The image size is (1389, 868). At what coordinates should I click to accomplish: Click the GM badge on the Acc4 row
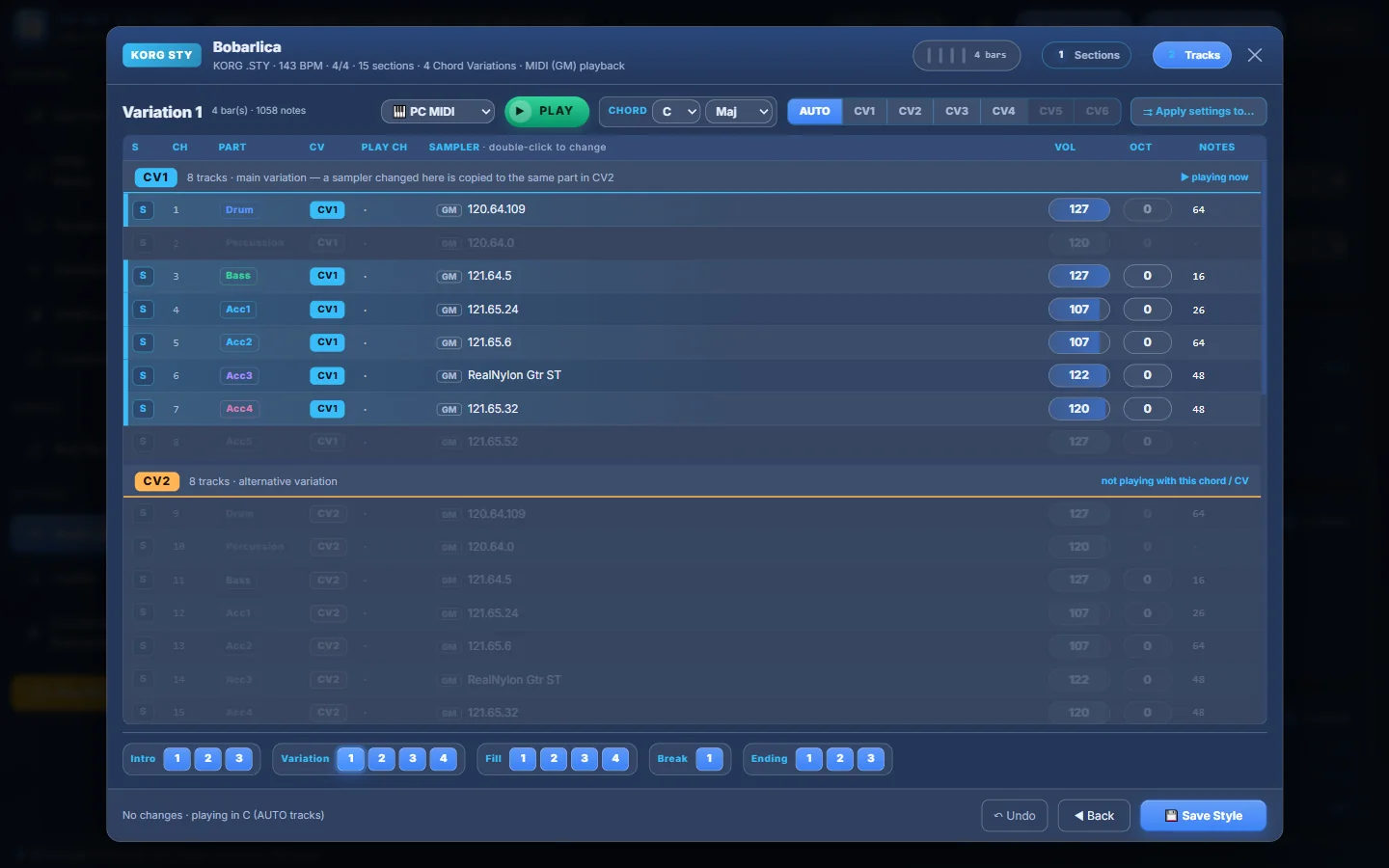(x=449, y=410)
